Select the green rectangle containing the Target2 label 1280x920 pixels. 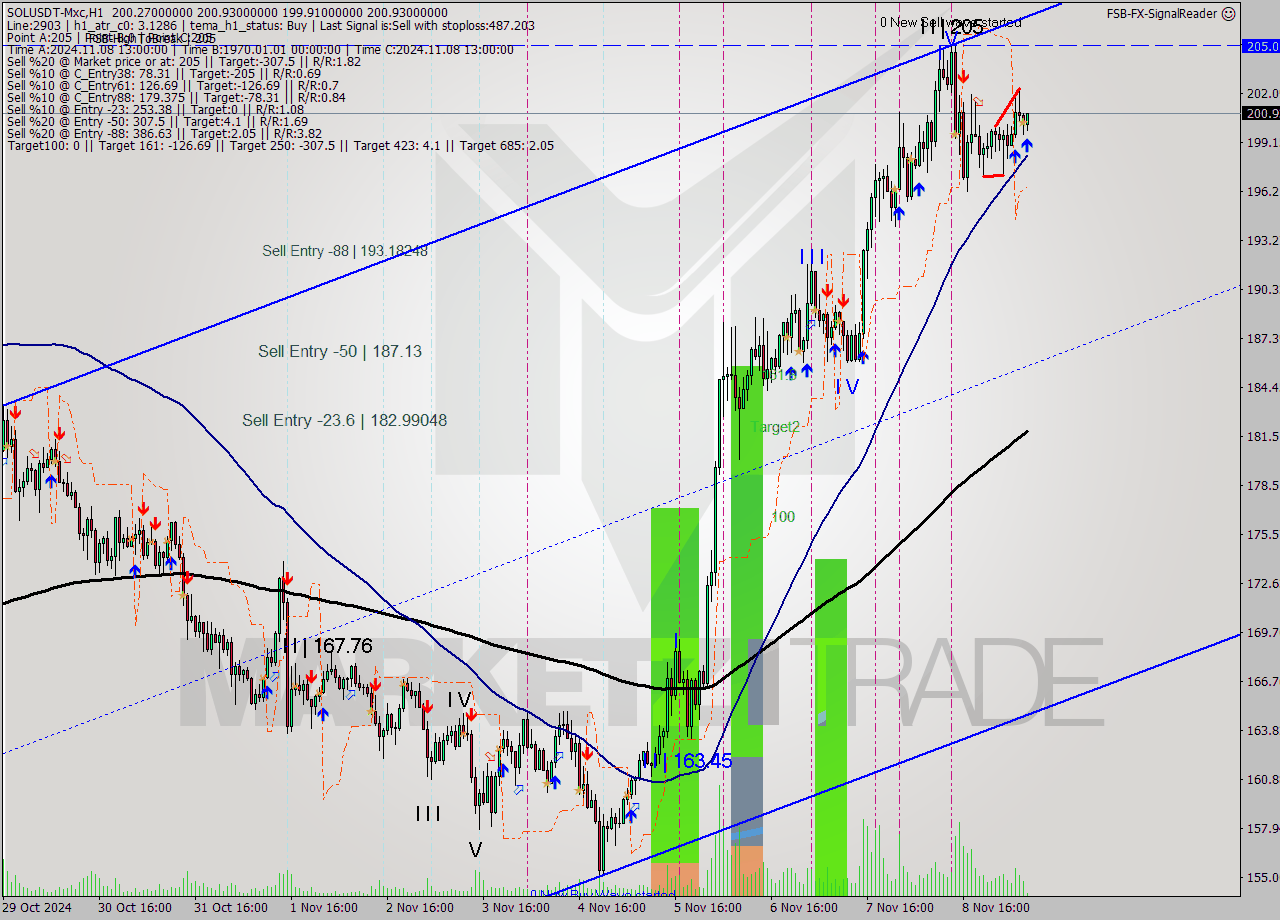coord(747,561)
